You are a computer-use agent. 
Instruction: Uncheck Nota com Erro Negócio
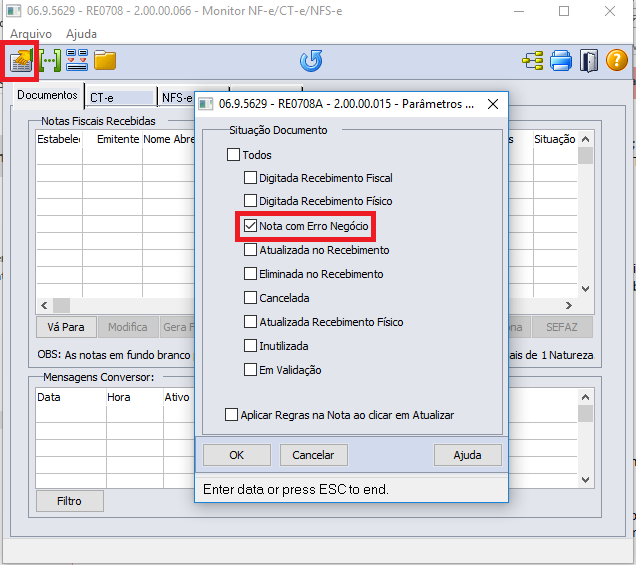click(250, 226)
